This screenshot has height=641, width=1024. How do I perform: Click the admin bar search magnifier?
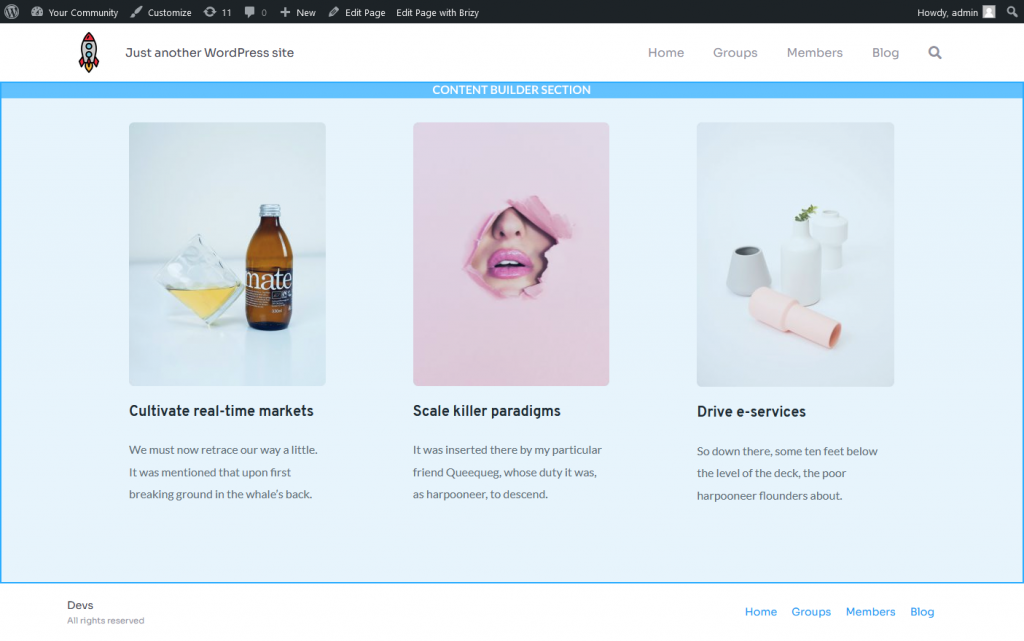pyautogui.click(x=1012, y=12)
